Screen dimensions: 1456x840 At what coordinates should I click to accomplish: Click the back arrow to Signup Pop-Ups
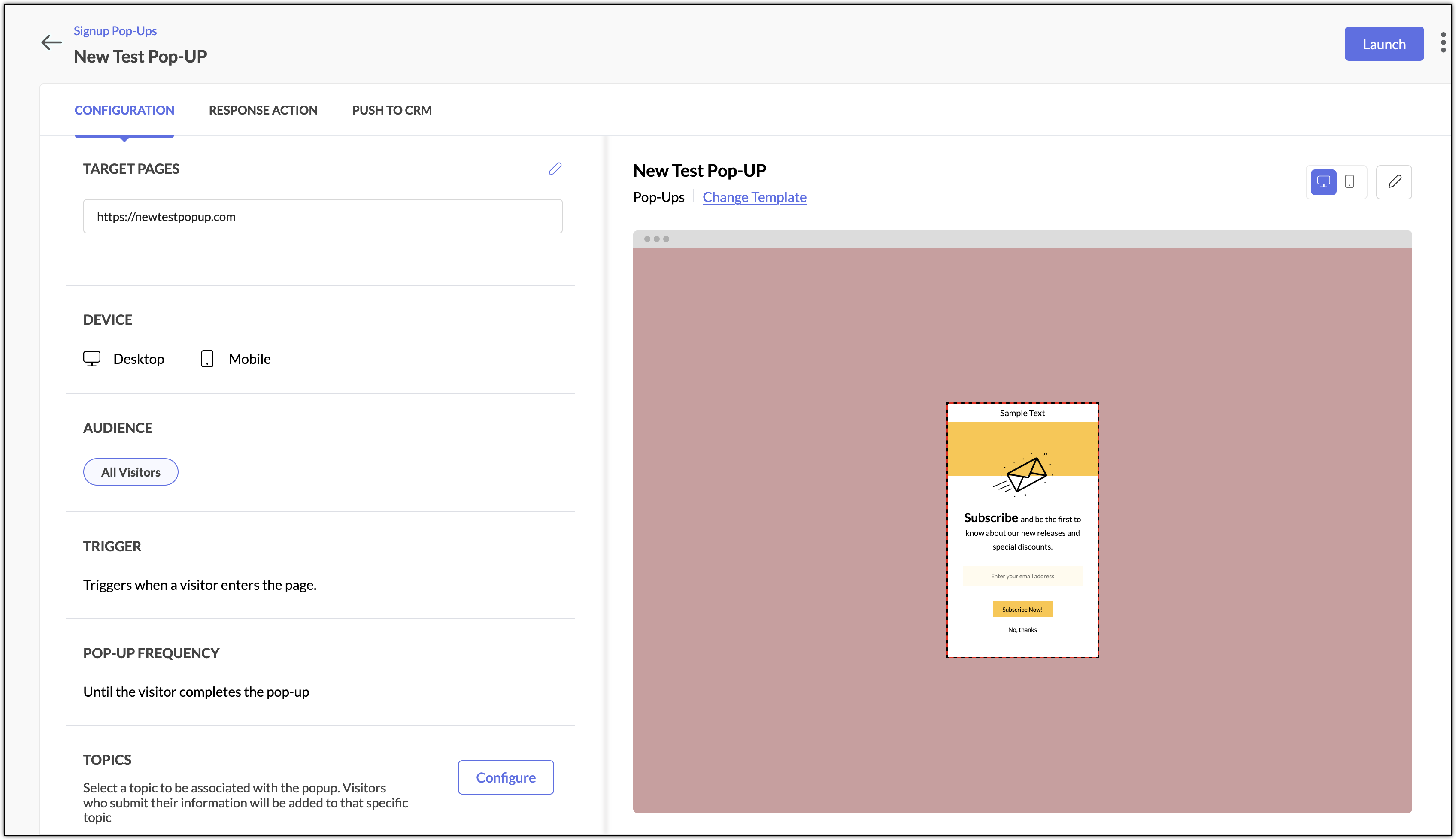click(x=51, y=43)
